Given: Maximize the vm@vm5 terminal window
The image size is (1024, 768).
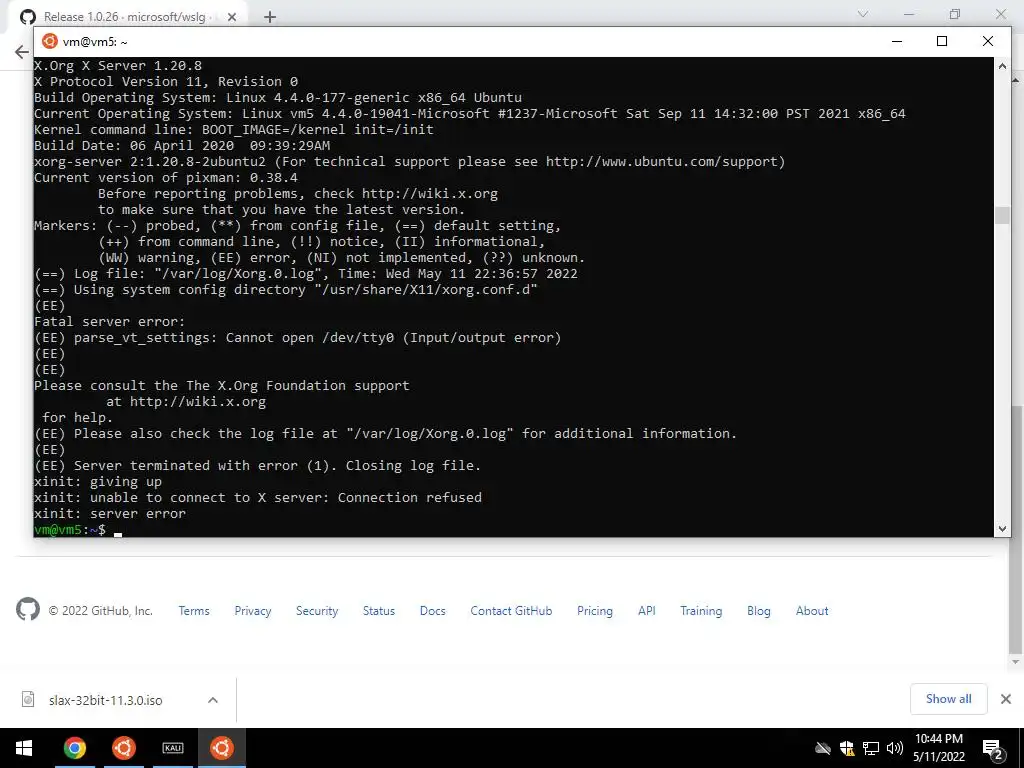Looking at the screenshot, I should click(942, 41).
